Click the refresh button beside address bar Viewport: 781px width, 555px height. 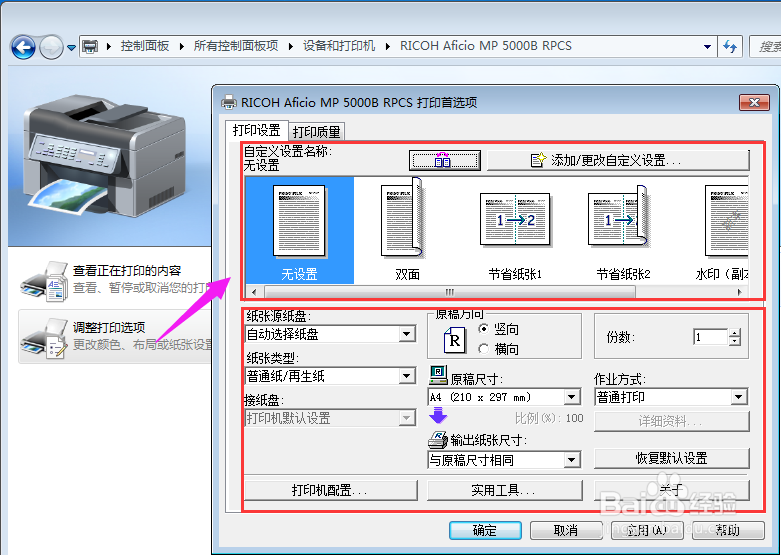coord(730,47)
